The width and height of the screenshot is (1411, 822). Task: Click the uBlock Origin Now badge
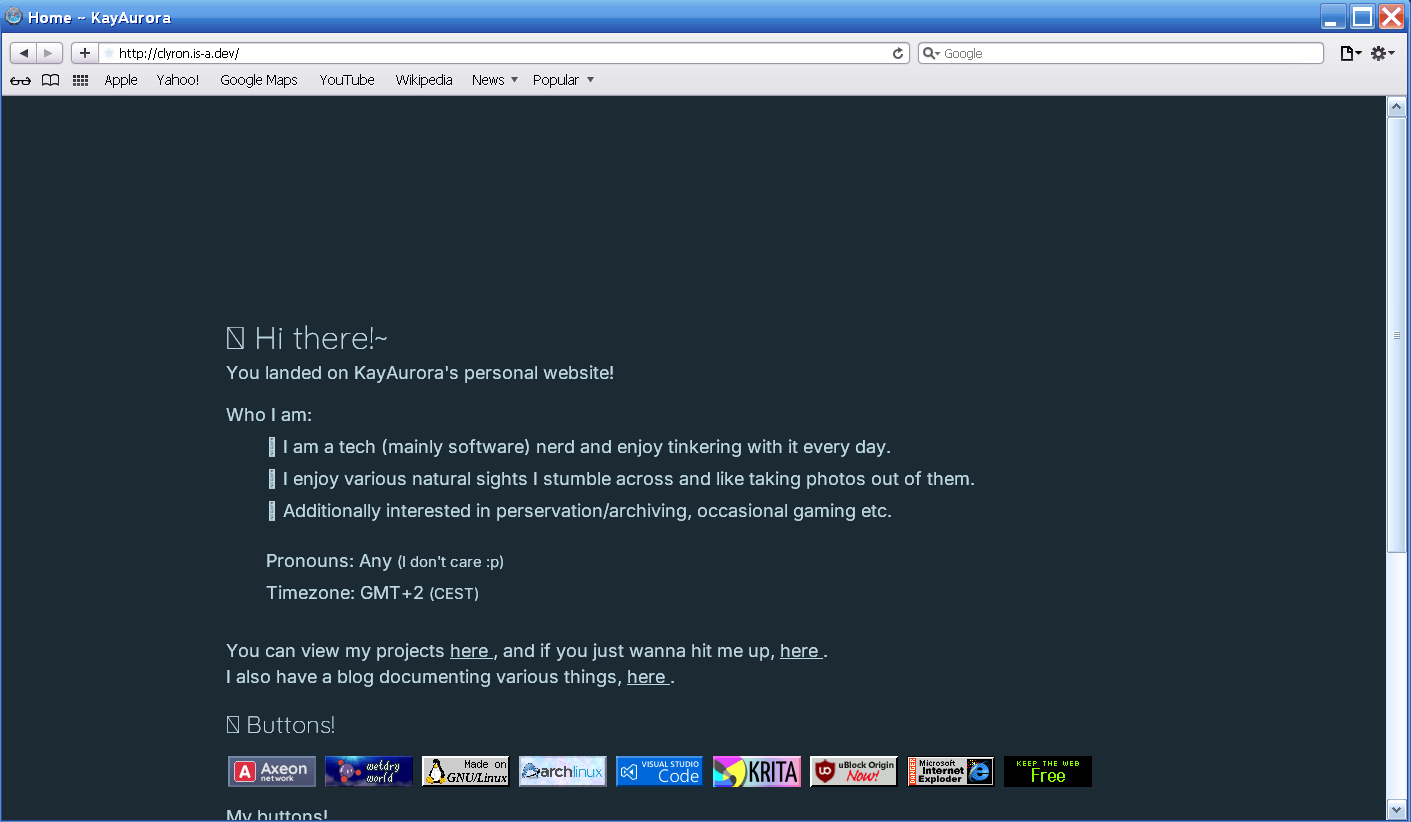853,771
